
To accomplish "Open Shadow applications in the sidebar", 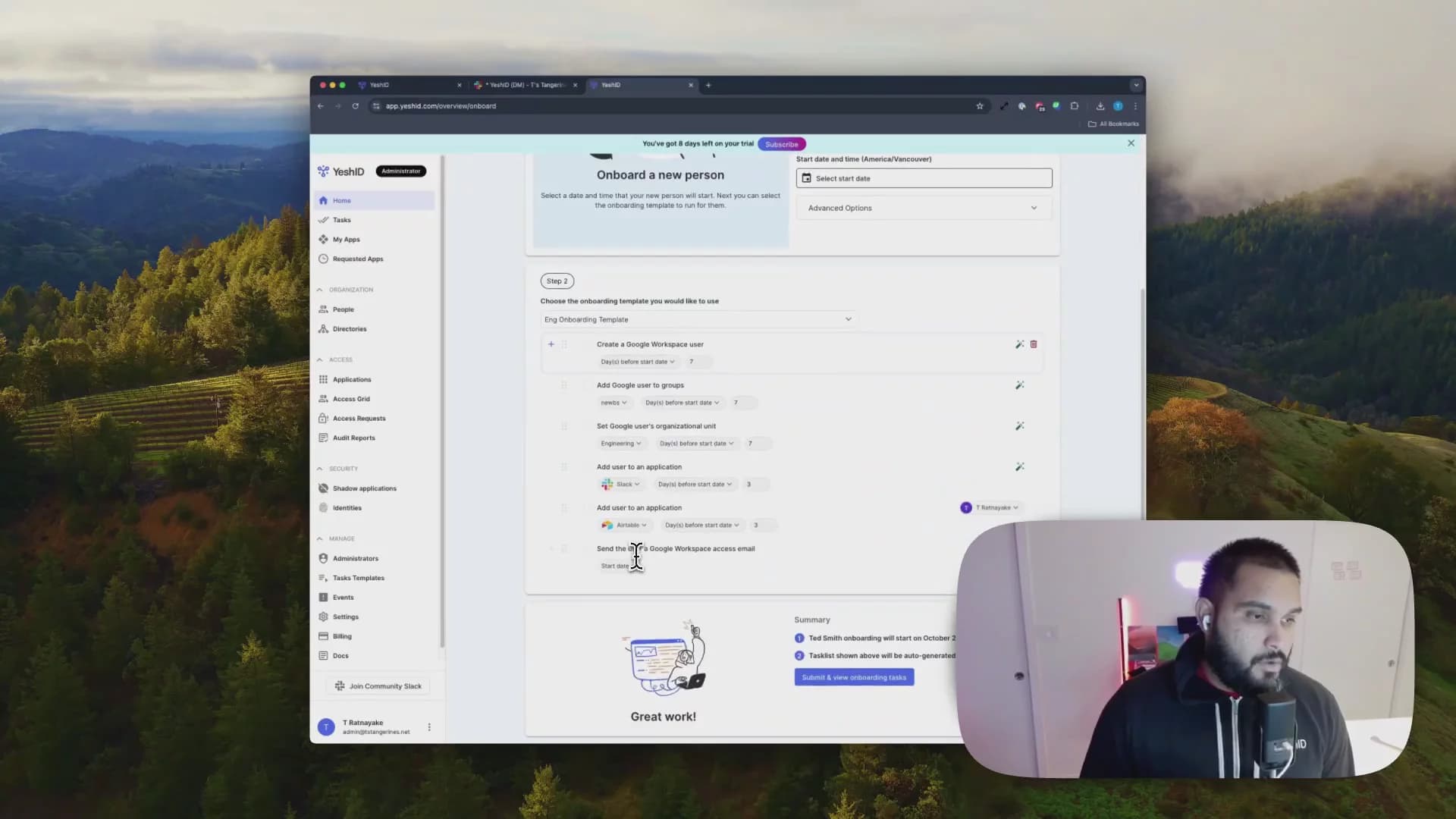I will [x=364, y=488].
